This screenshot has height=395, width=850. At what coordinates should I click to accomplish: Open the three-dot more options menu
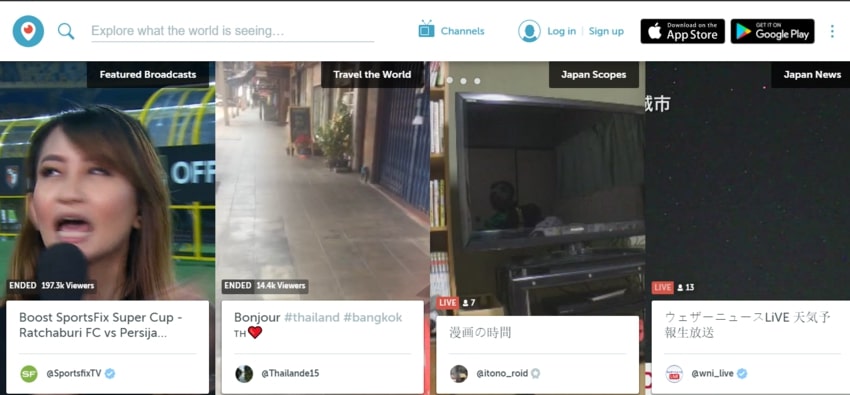point(832,31)
